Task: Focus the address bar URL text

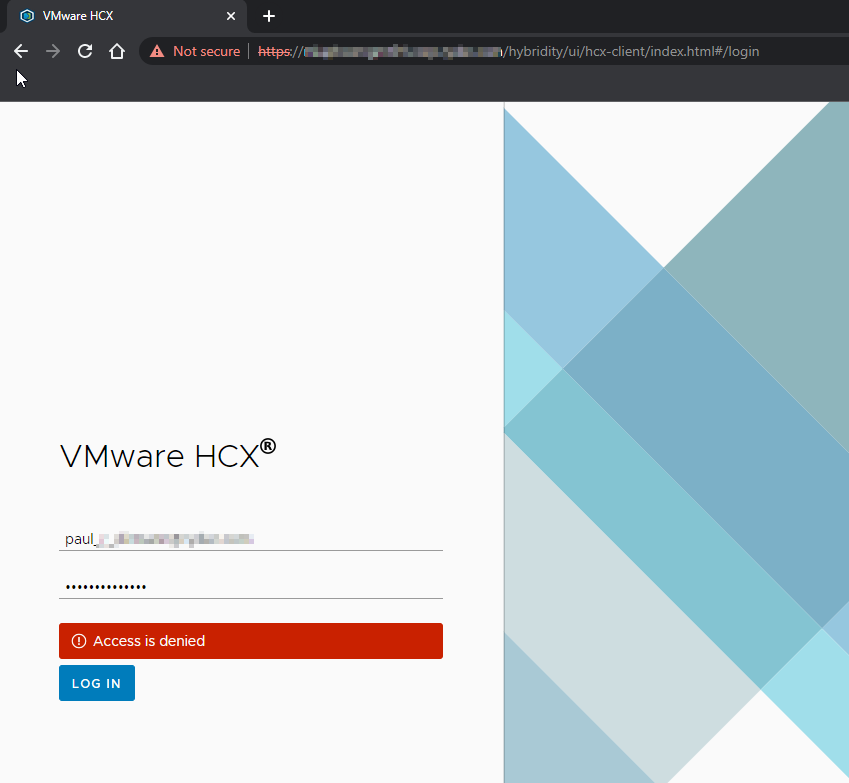Action: (x=508, y=51)
